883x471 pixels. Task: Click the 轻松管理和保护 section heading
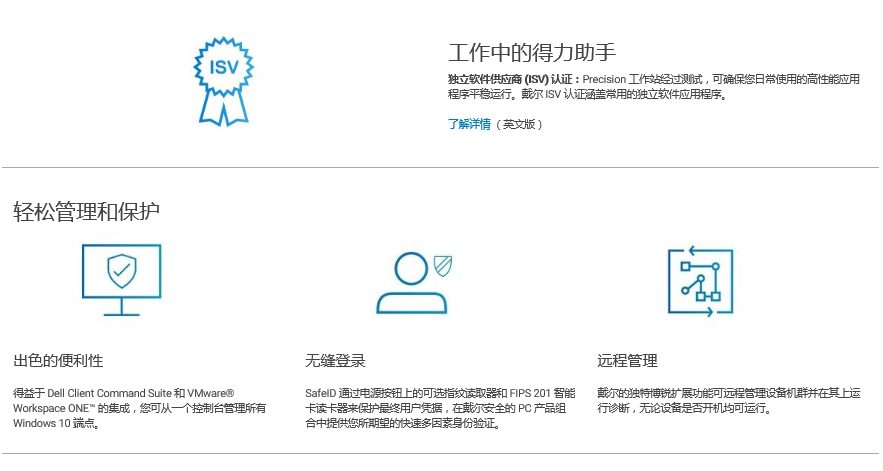(x=87, y=212)
